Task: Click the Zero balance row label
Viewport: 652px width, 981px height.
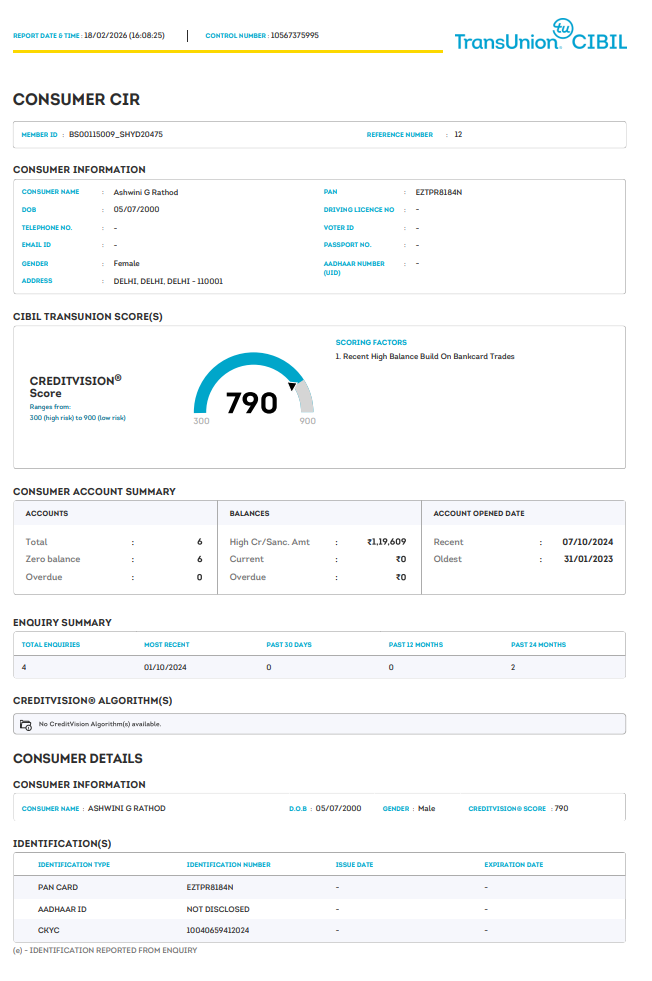Action: (x=53, y=559)
